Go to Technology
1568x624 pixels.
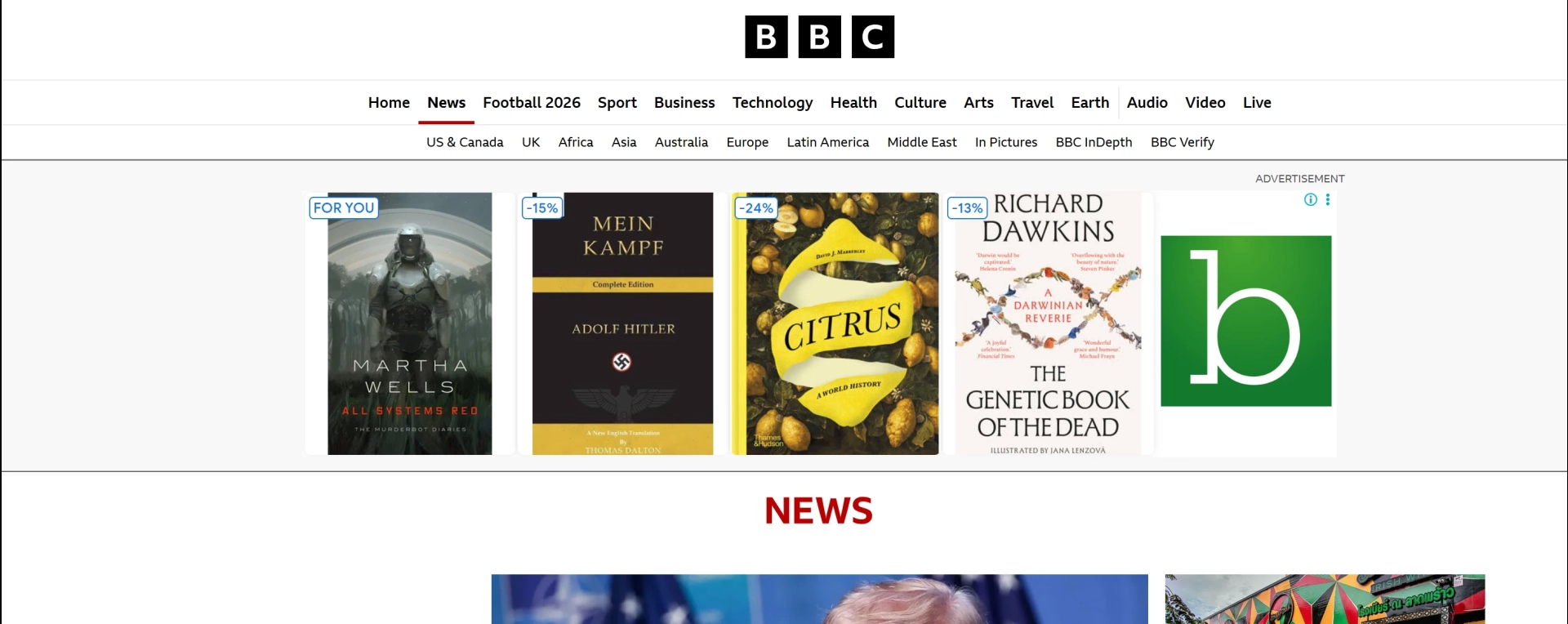point(773,103)
